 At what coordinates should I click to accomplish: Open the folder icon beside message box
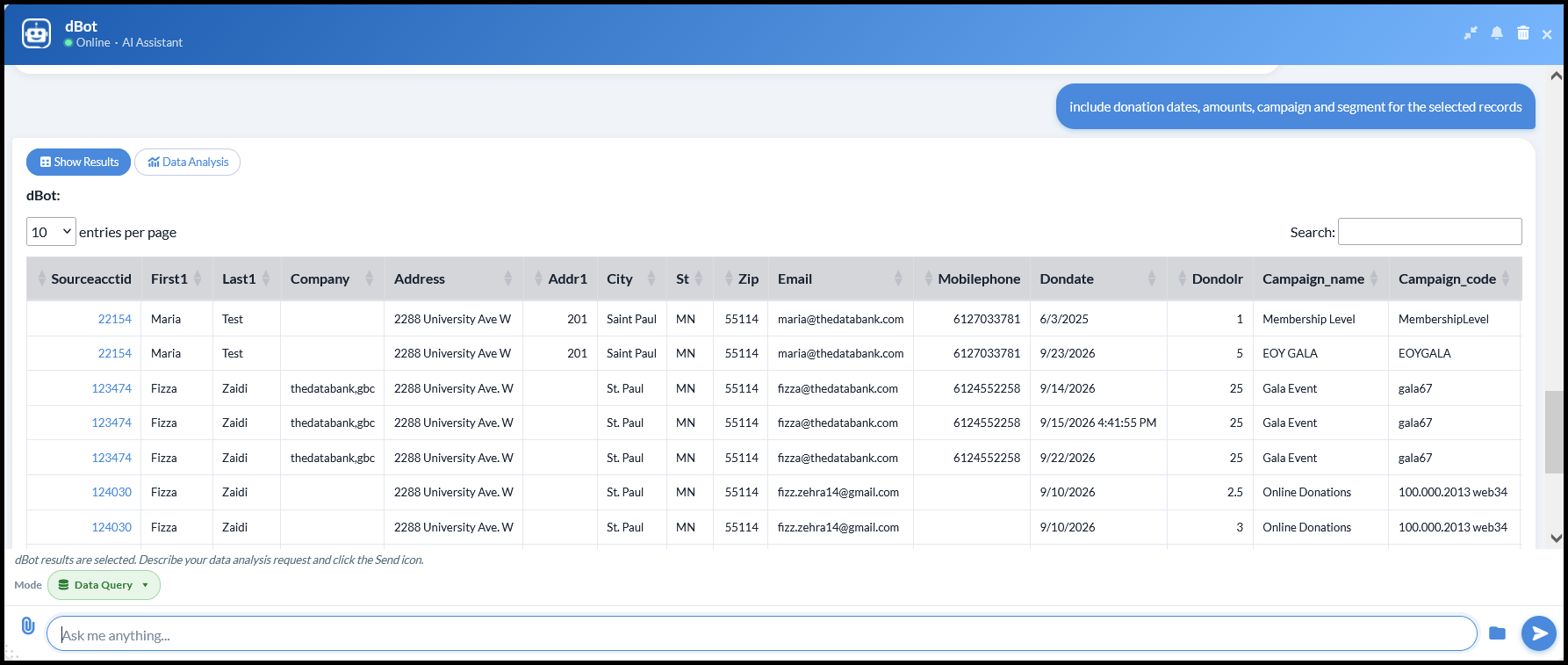(1498, 633)
